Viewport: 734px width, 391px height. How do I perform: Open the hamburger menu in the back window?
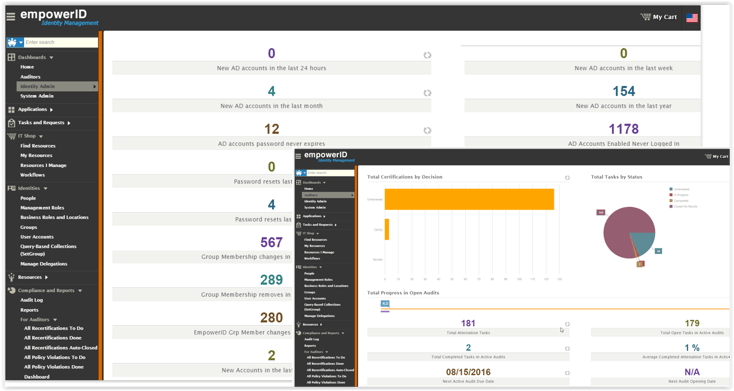tap(11, 16)
